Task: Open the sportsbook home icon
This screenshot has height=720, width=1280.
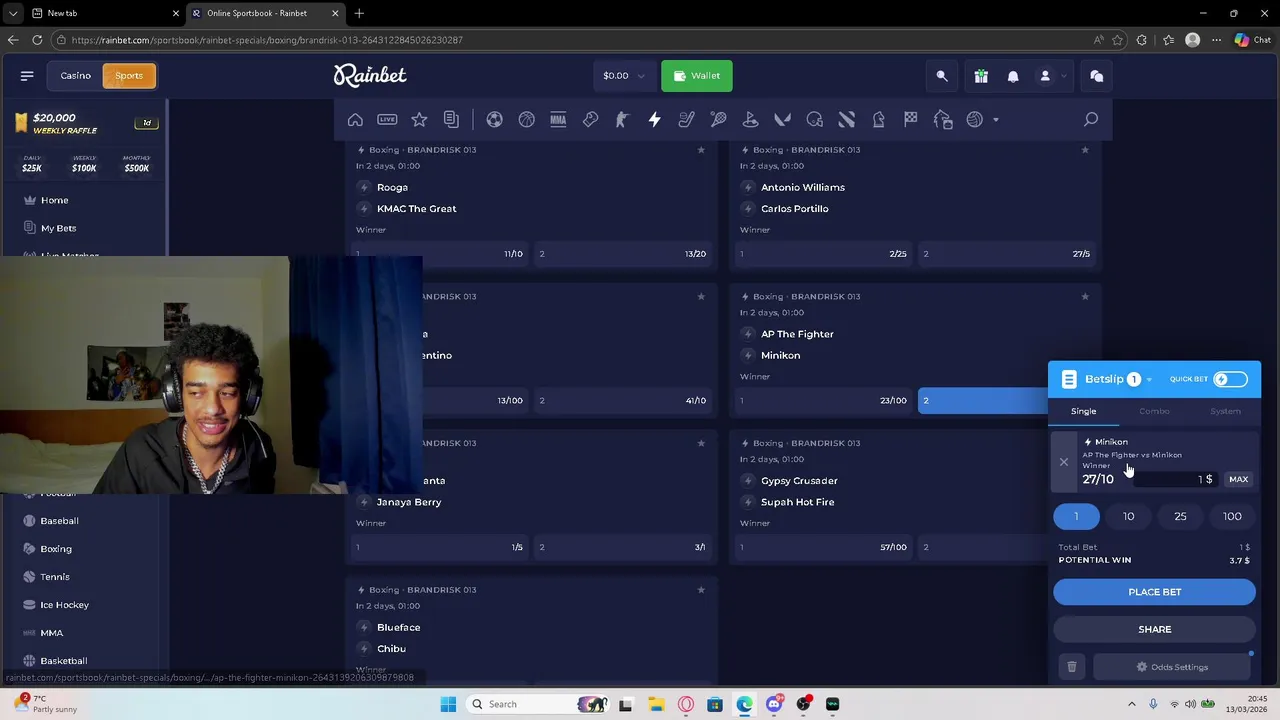Action: click(x=355, y=120)
